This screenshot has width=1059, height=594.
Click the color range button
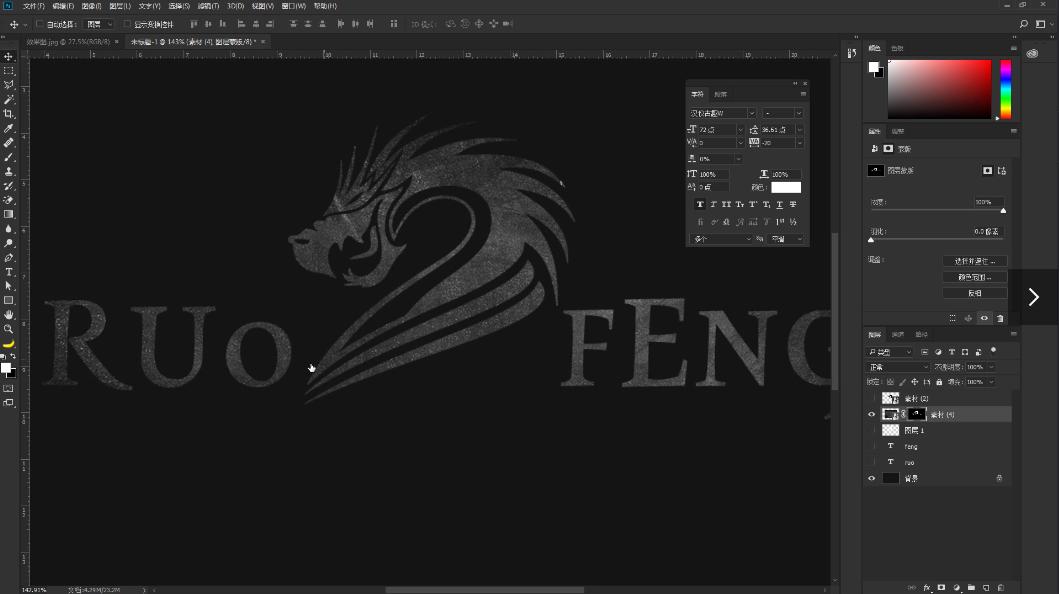[x=975, y=277]
